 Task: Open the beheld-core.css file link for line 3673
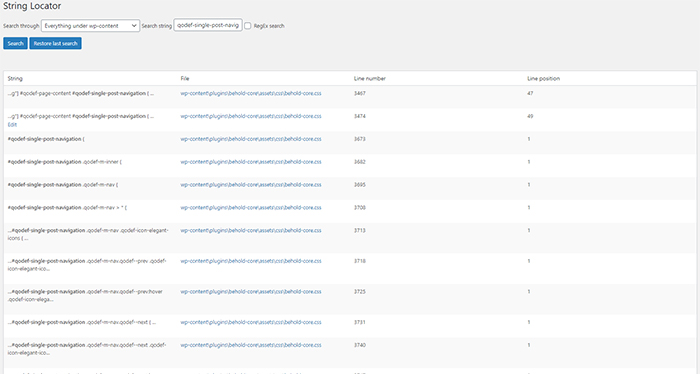(251, 139)
